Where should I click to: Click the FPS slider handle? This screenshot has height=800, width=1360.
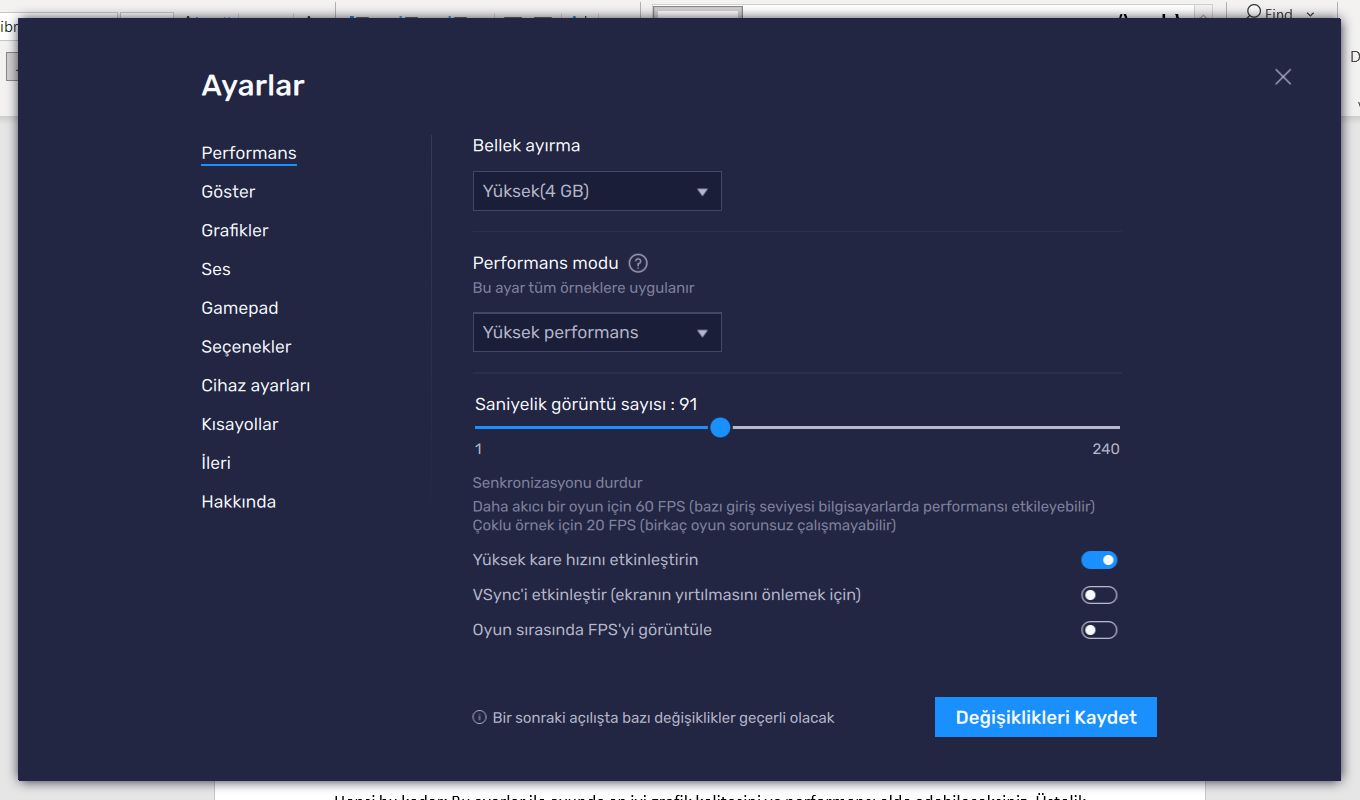click(x=720, y=428)
